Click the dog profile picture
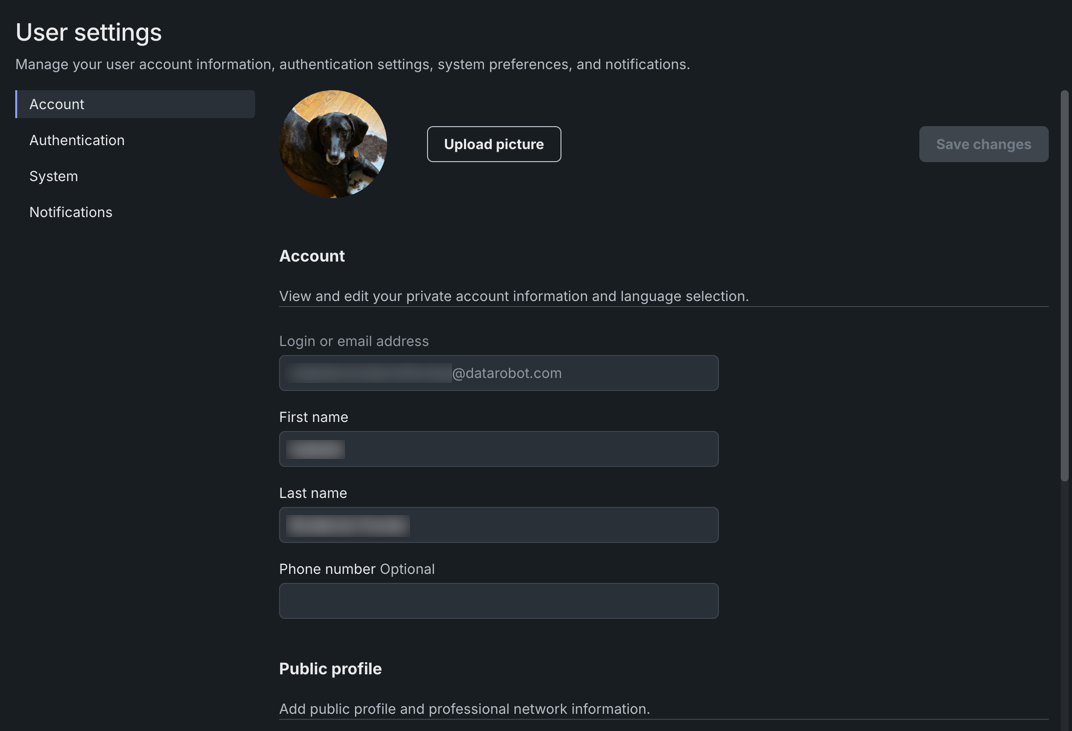The image size is (1072, 731). tap(333, 144)
